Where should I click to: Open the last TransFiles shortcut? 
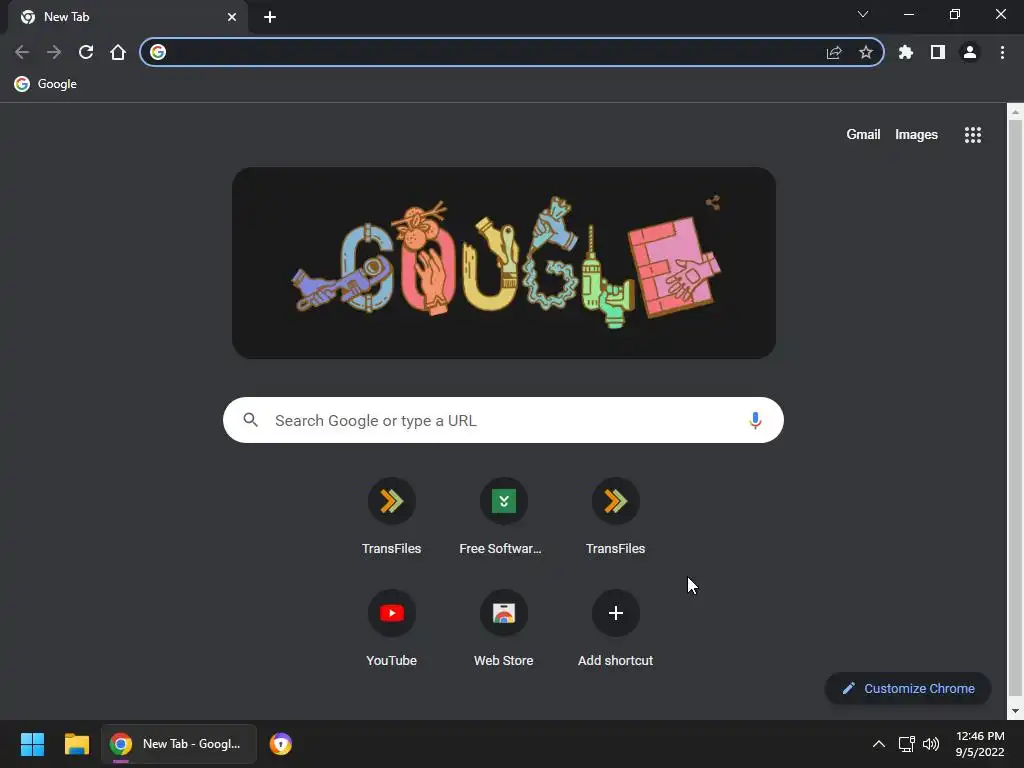coord(615,516)
